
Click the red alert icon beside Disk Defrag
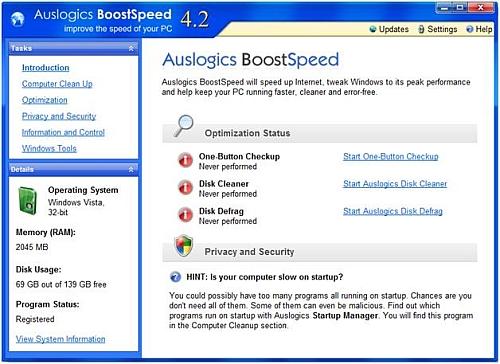tap(185, 215)
